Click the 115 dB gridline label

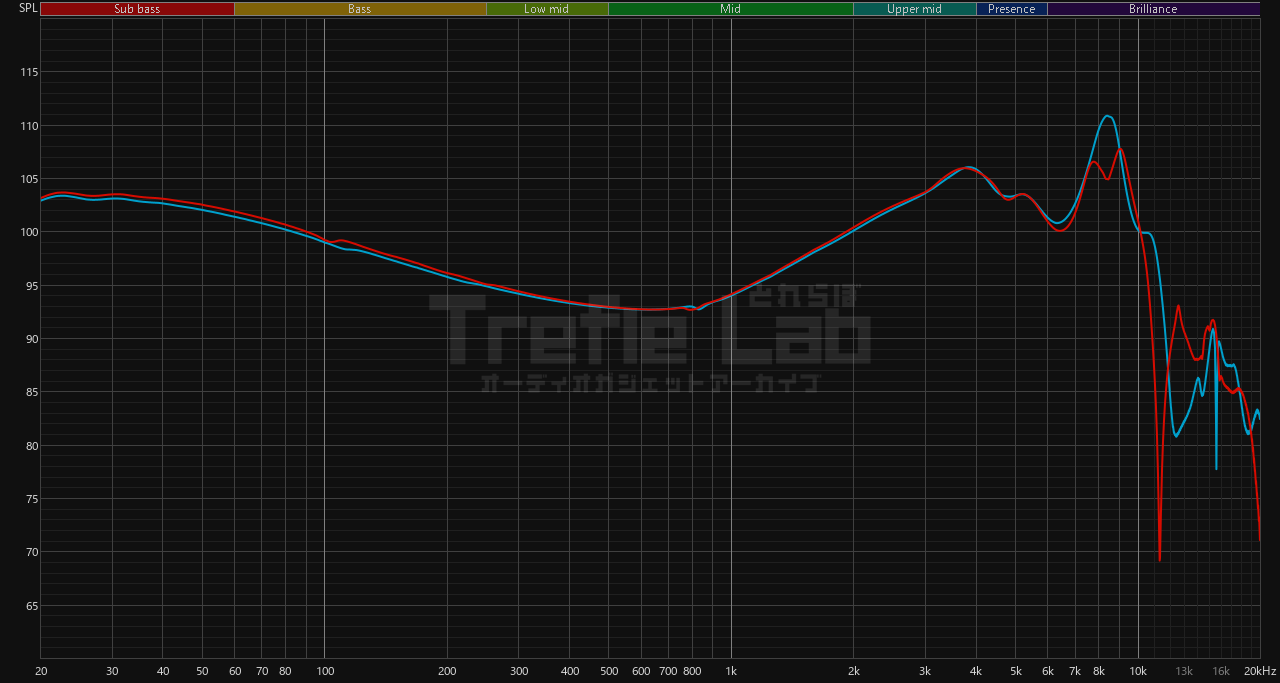(29, 72)
